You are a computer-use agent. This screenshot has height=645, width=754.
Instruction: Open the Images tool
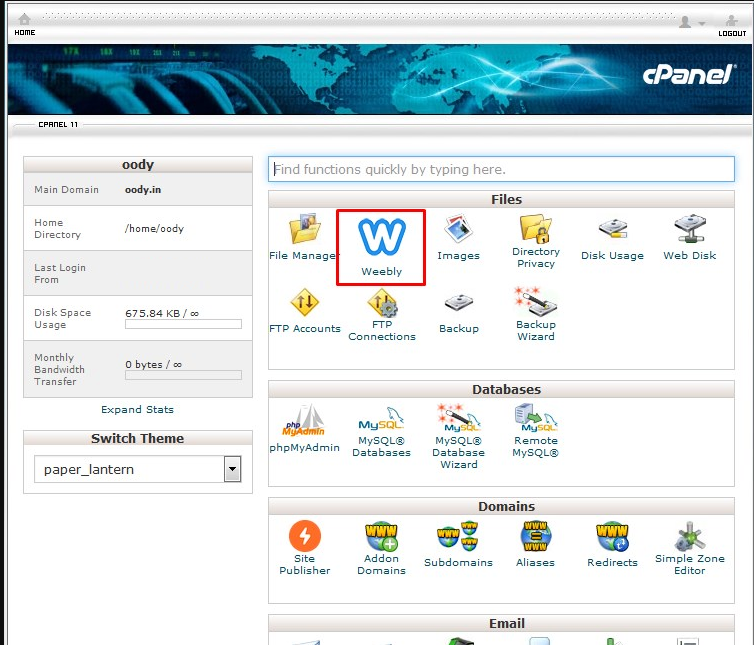459,228
